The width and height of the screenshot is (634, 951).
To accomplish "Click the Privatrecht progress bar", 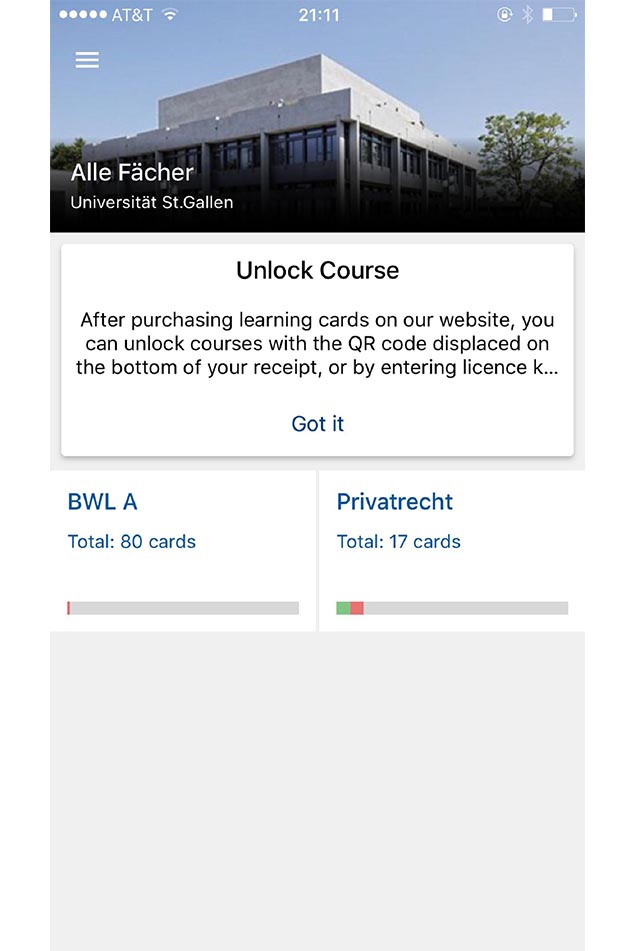I will pos(452,608).
